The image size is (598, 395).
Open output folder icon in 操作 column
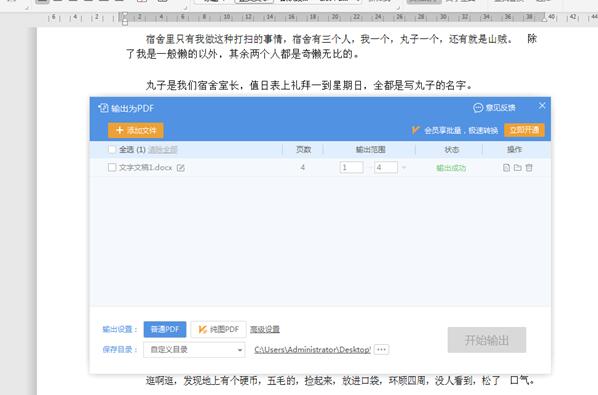tap(518, 168)
